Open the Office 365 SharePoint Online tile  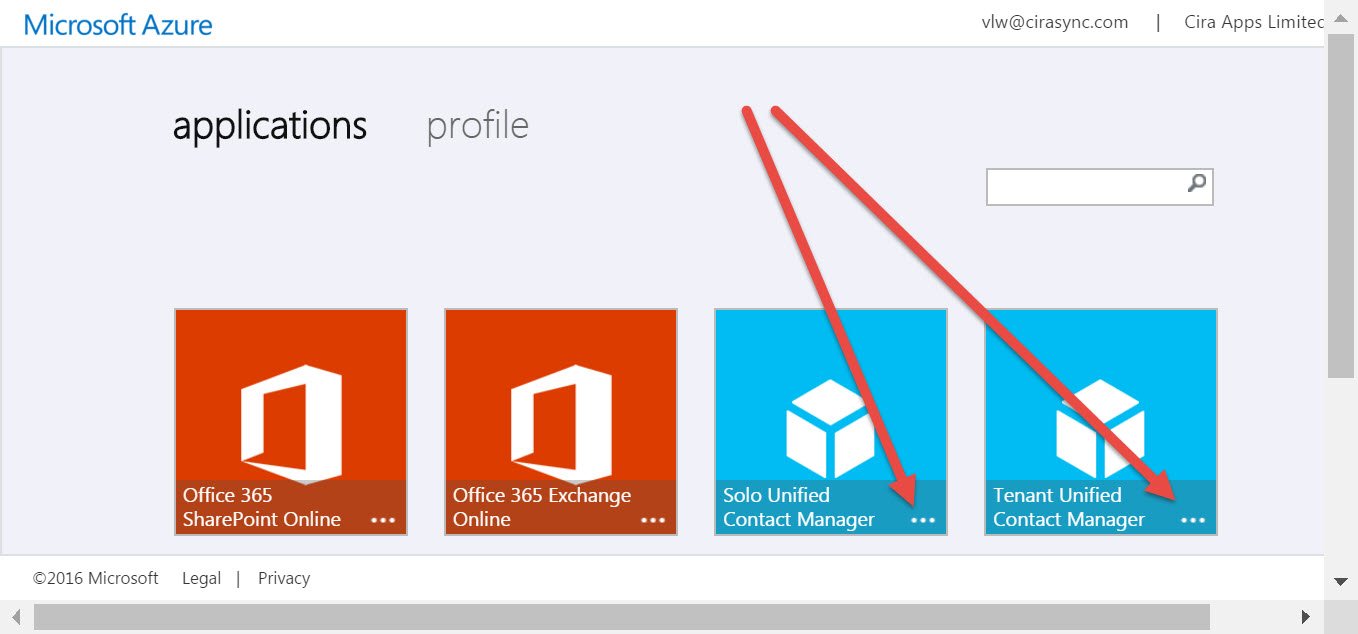[291, 422]
